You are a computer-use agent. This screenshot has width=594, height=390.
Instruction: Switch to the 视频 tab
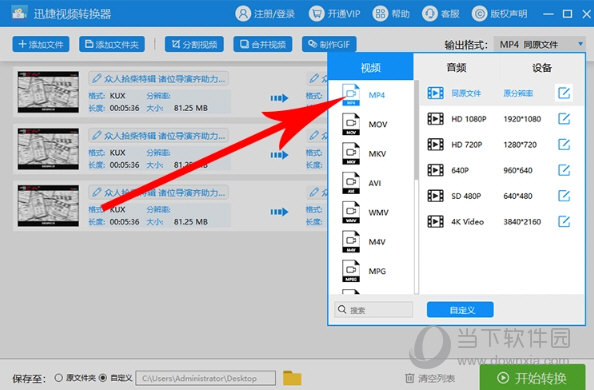point(370,67)
